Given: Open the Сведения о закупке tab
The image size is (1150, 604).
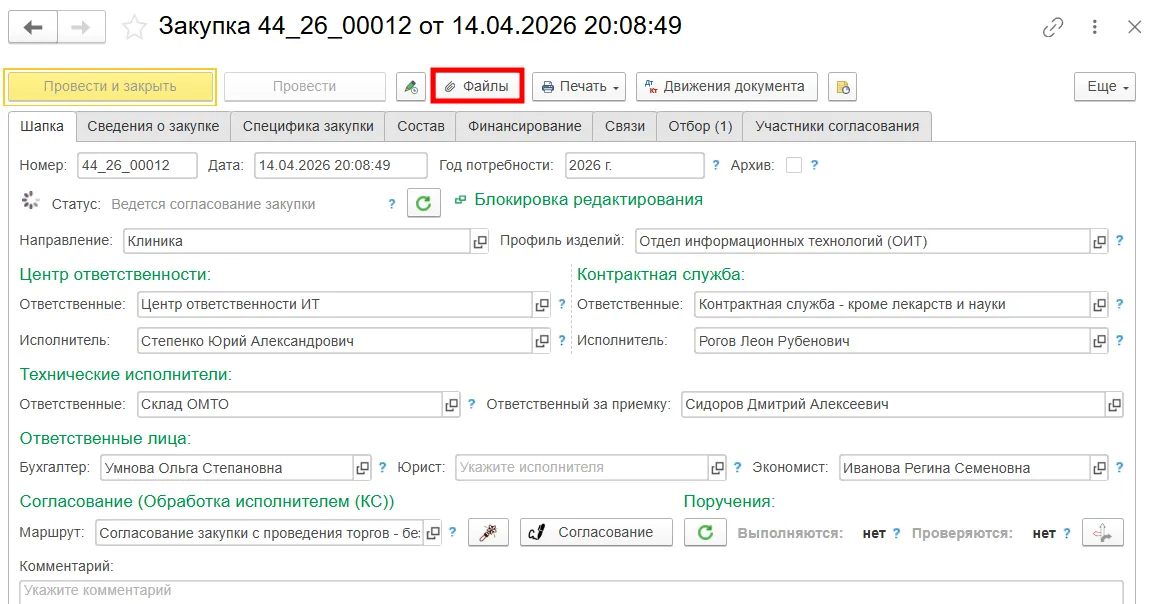Looking at the screenshot, I should coord(153,126).
